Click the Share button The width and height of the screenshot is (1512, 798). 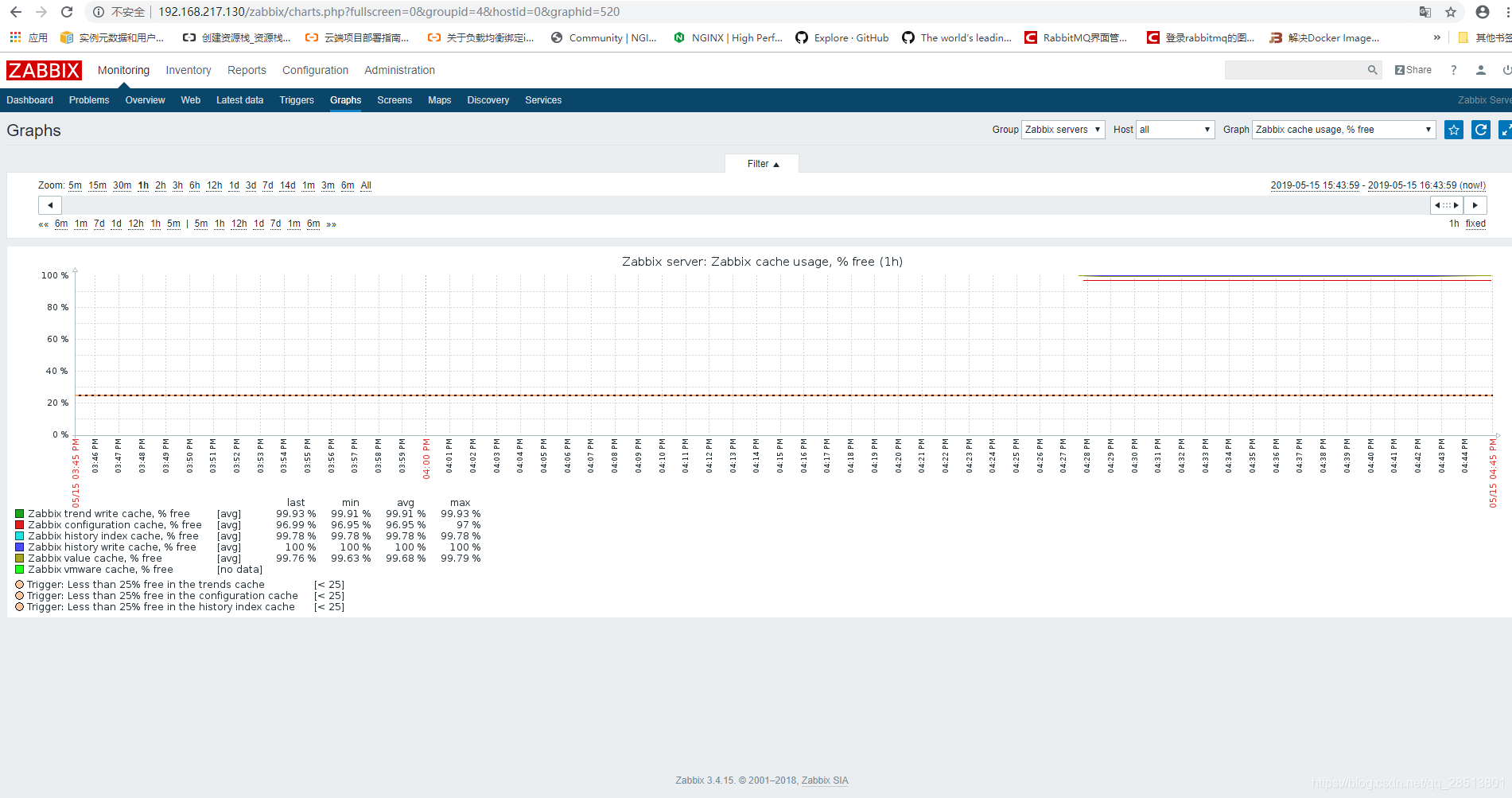[x=1413, y=70]
